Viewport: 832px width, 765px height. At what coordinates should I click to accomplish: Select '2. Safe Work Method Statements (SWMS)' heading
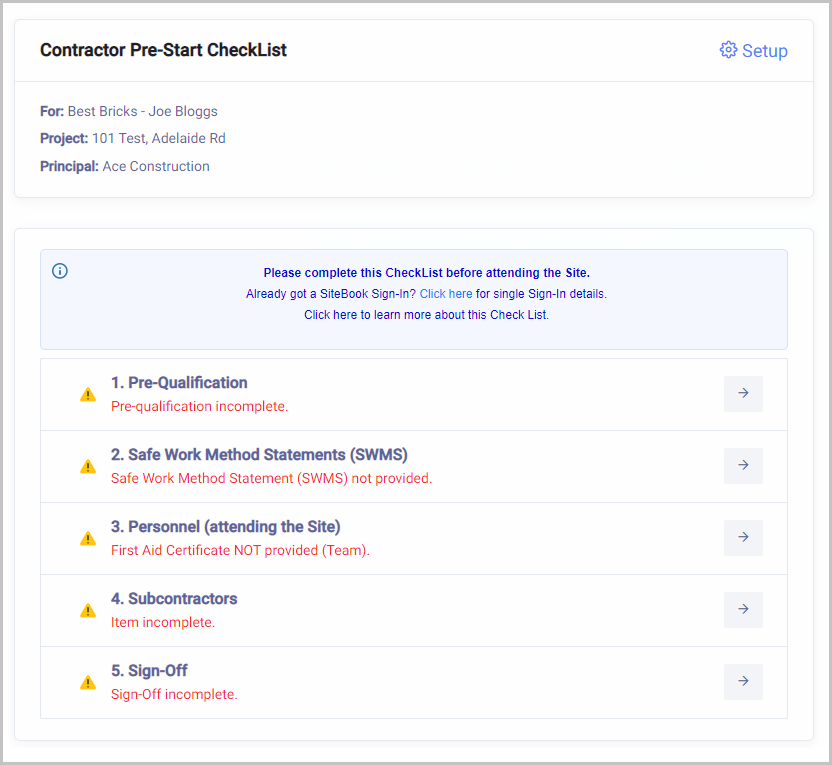point(259,455)
